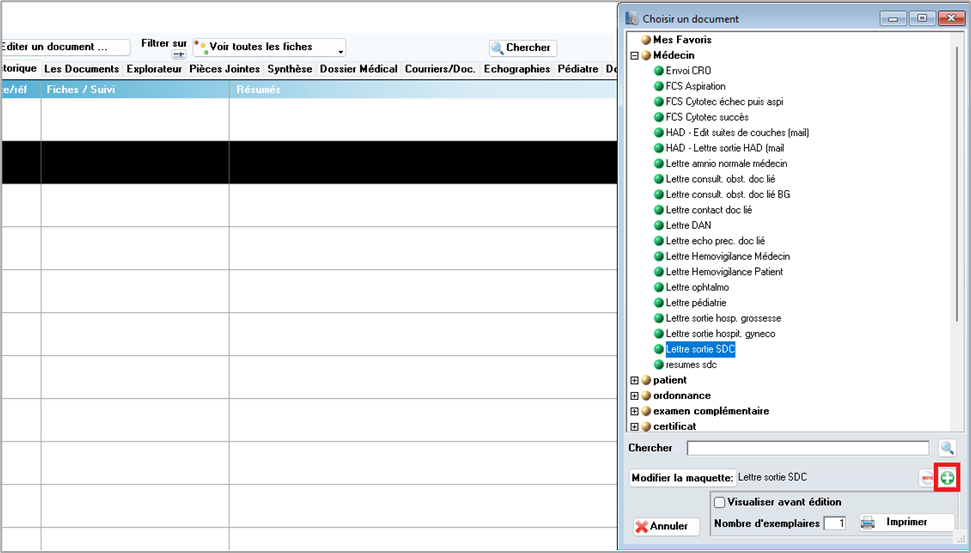Screen dimensions: 971x553
Task: Switch to the Courriers/Doc. tab
Action: 440,69
